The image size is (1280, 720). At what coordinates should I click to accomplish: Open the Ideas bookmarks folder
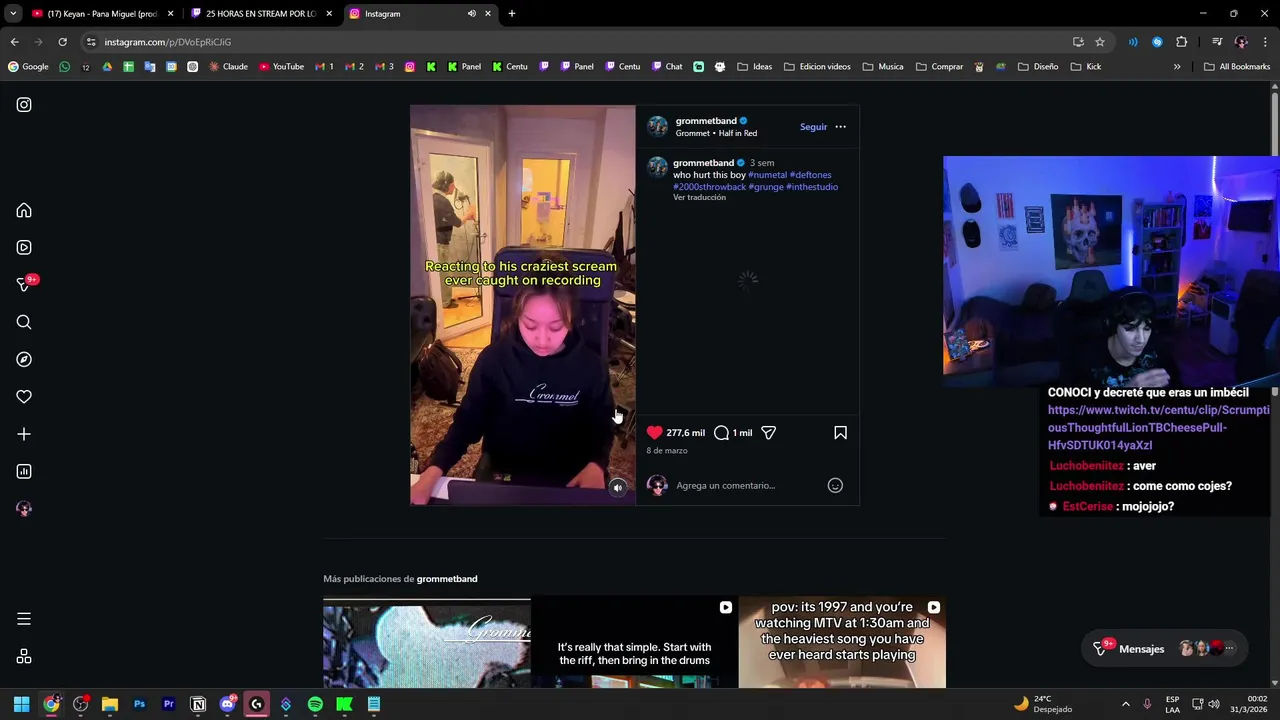[755, 67]
